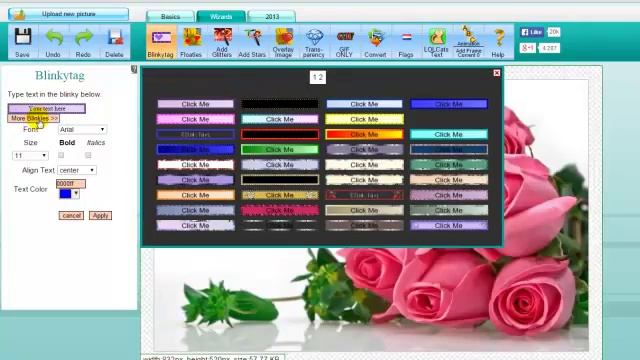Choose the red-orange gradient Click Me blinky

[364, 134]
